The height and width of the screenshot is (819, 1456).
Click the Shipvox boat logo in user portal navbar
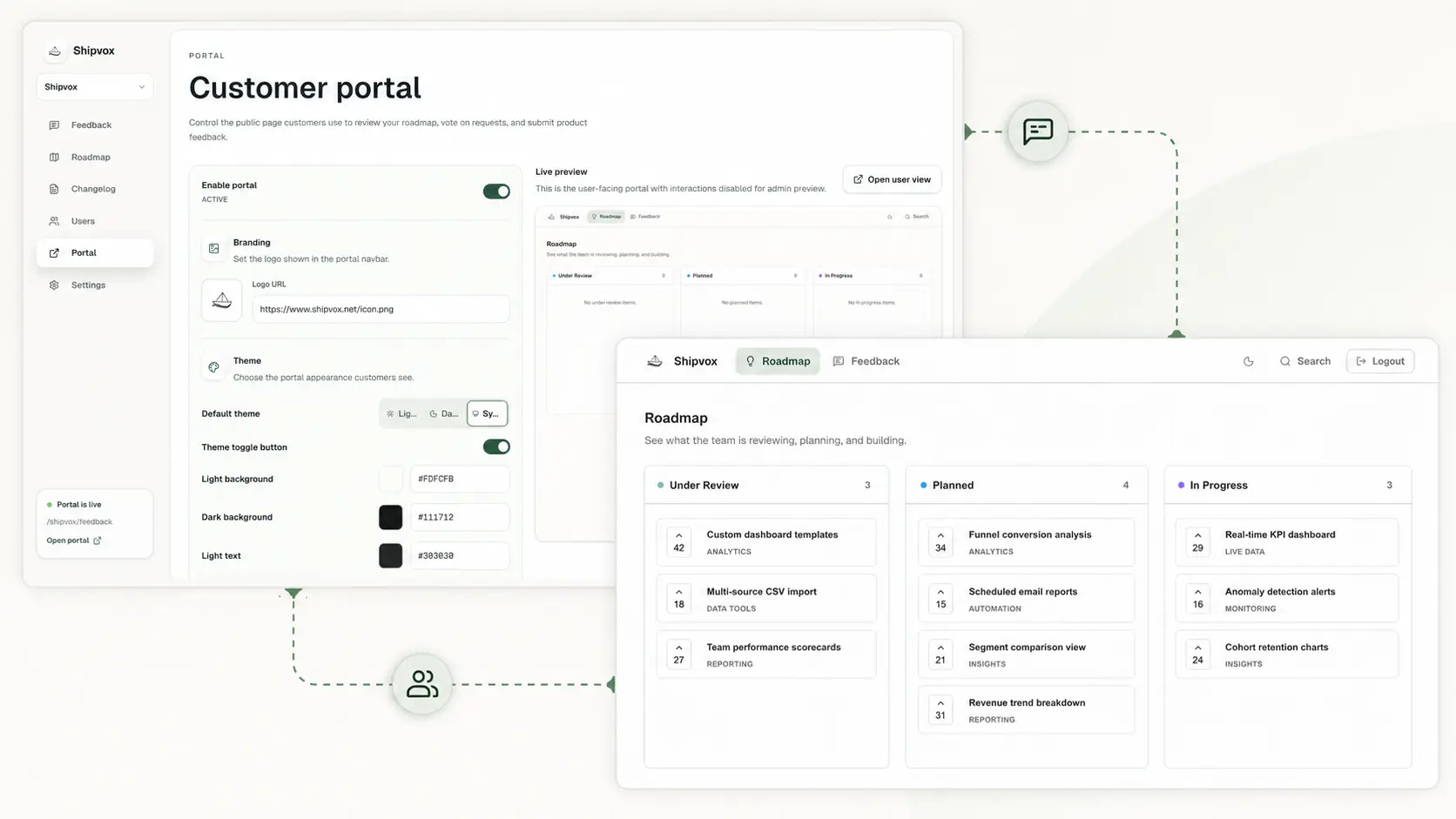[x=655, y=361]
